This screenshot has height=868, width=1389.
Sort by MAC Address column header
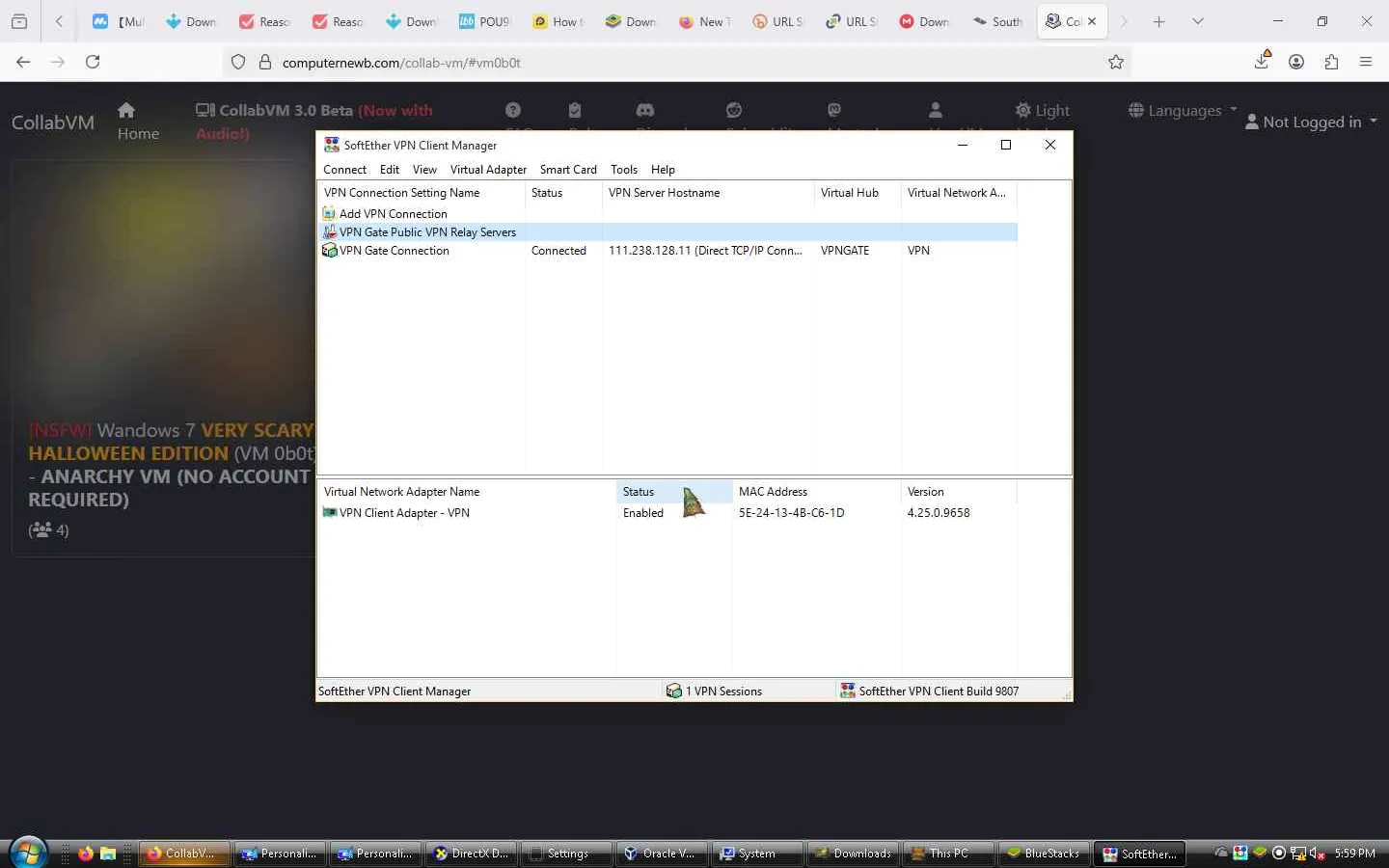[817, 492]
